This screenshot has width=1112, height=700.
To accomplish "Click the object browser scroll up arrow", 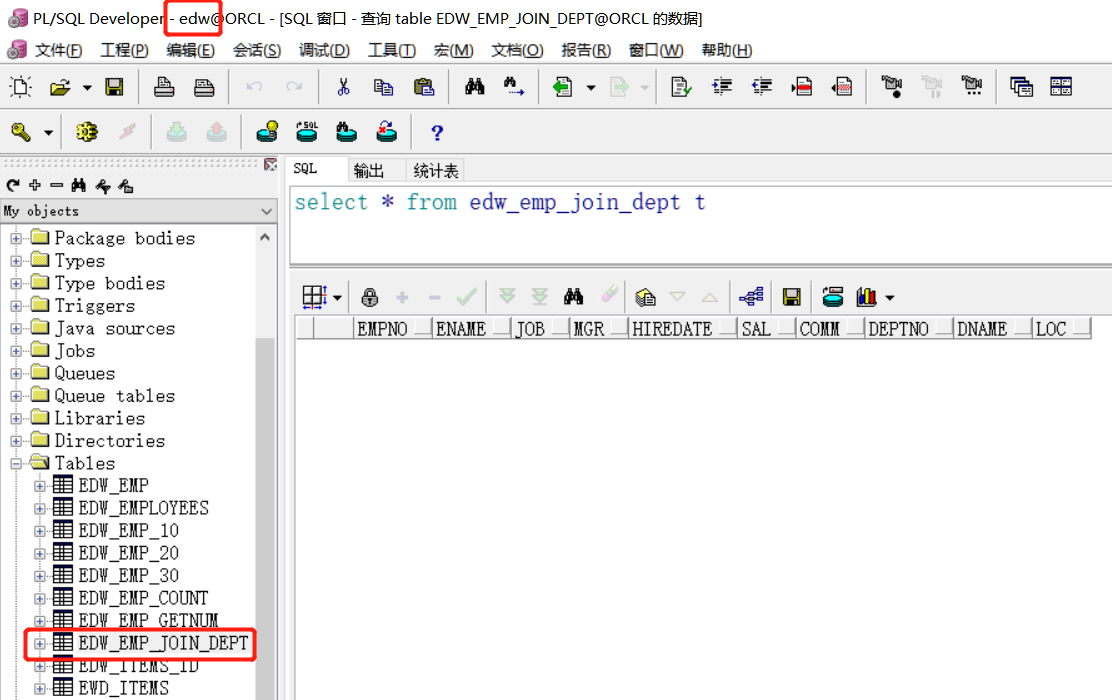I will point(265,238).
